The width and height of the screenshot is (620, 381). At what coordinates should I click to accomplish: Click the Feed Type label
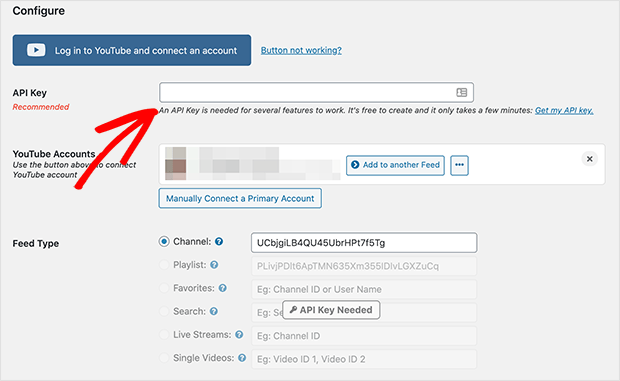36,243
